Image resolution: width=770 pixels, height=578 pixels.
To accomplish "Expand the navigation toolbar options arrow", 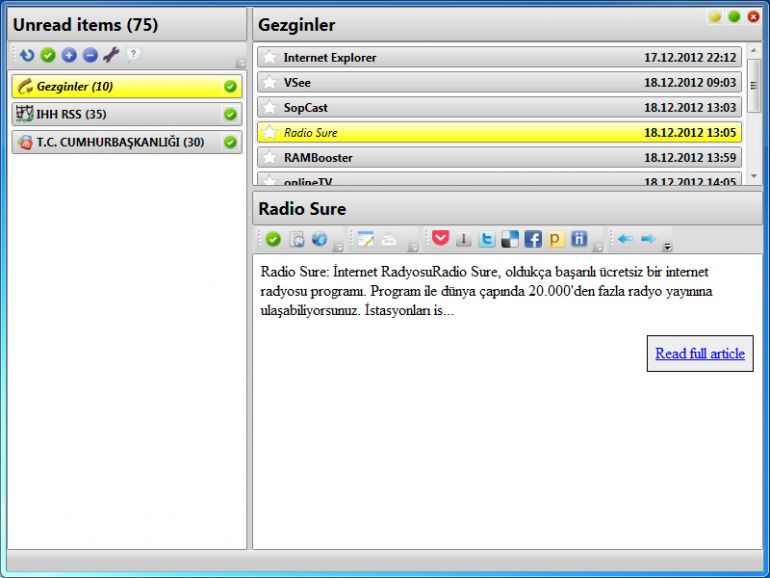I will [667, 246].
